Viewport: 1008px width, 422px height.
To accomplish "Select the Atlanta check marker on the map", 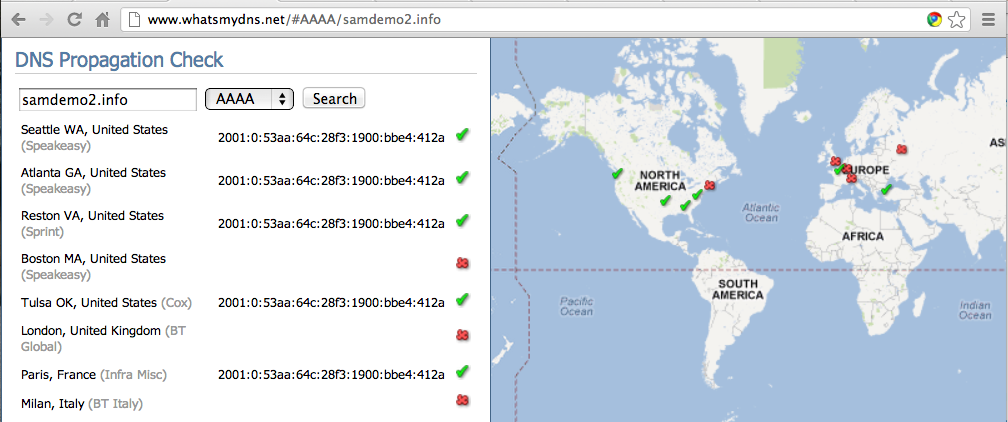I will pyautogui.click(x=685, y=205).
